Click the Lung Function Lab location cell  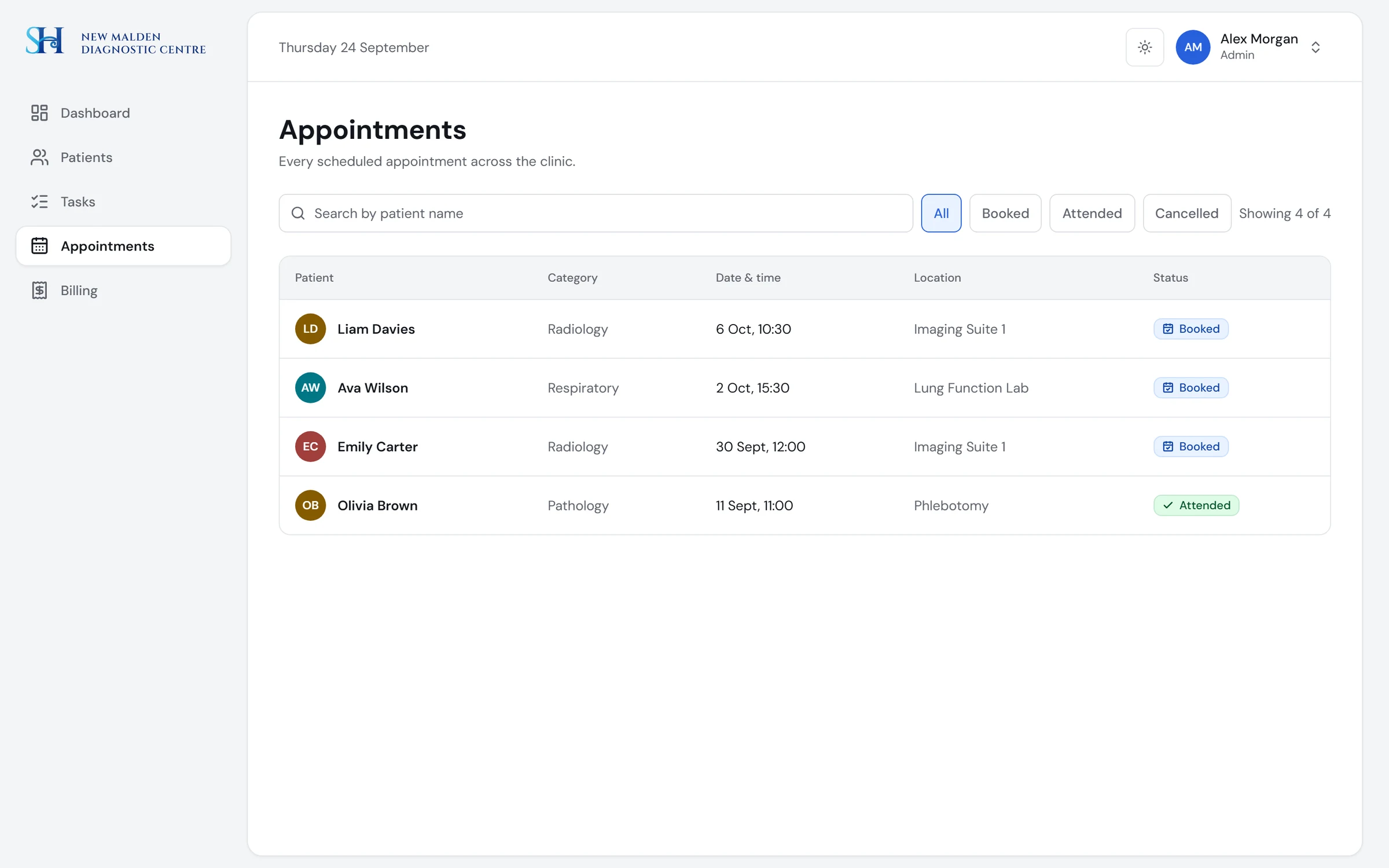971,388
